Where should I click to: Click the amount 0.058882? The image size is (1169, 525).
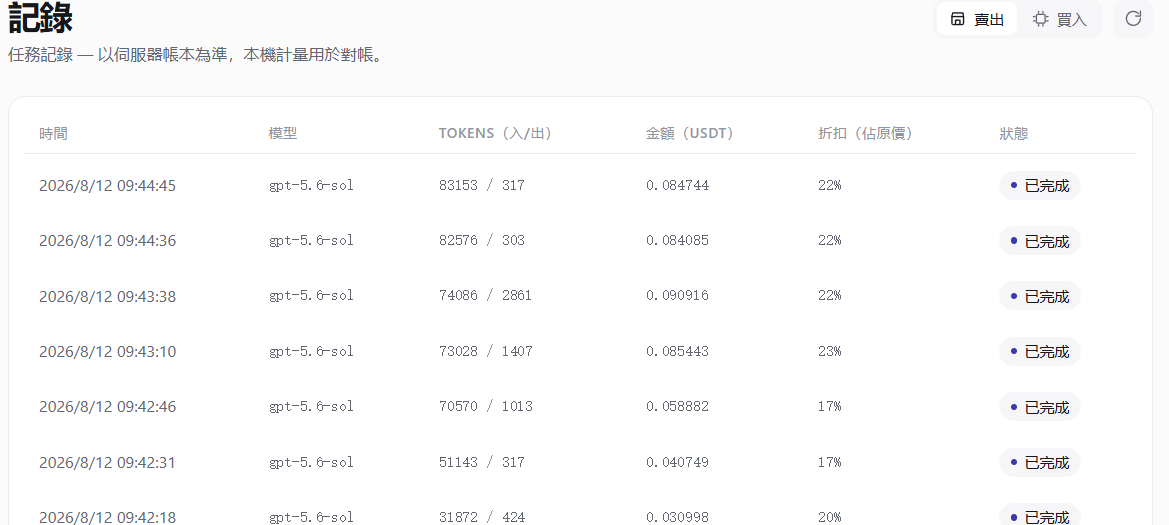click(x=677, y=407)
